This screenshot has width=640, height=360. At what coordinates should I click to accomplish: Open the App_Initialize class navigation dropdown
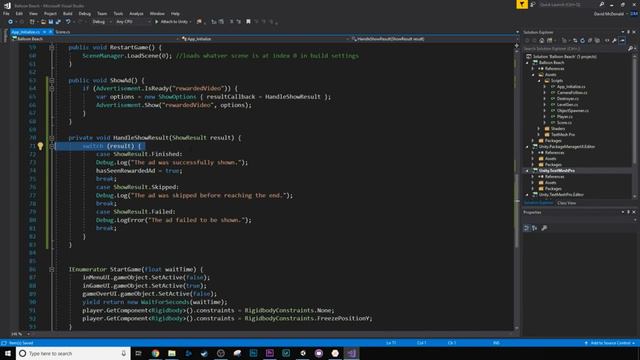point(265,39)
